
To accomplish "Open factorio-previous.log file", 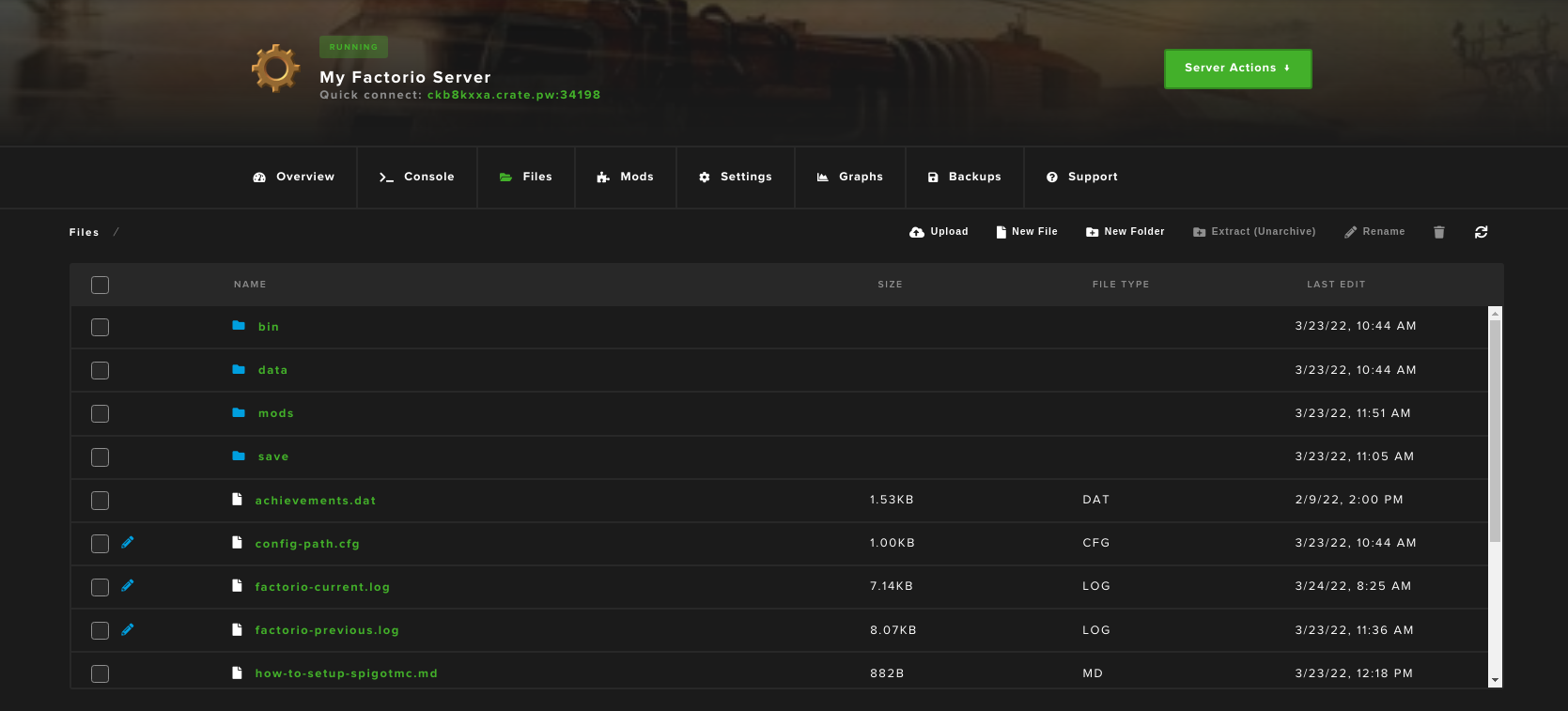I will pyautogui.click(x=327, y=630).
